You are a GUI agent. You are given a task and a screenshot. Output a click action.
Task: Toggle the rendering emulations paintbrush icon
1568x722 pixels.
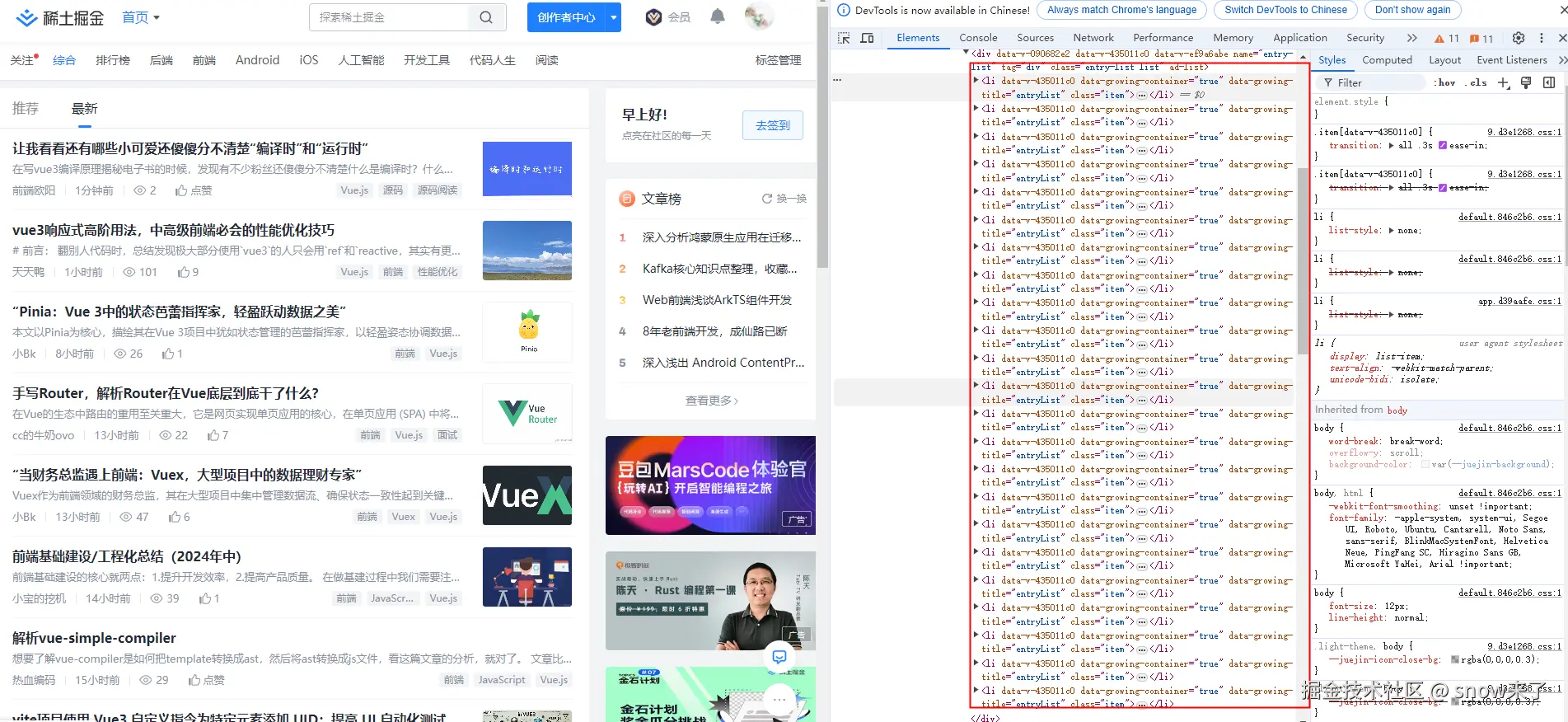1526,82
